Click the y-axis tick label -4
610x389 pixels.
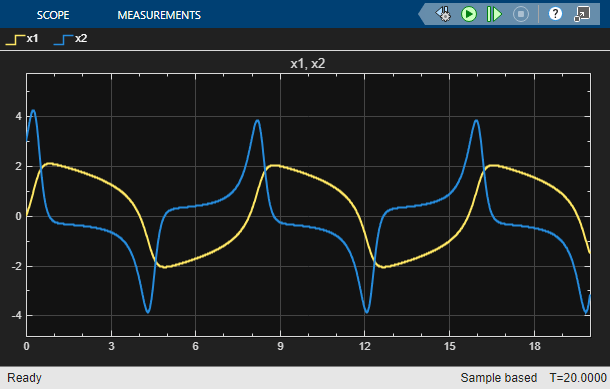point(17,316)
